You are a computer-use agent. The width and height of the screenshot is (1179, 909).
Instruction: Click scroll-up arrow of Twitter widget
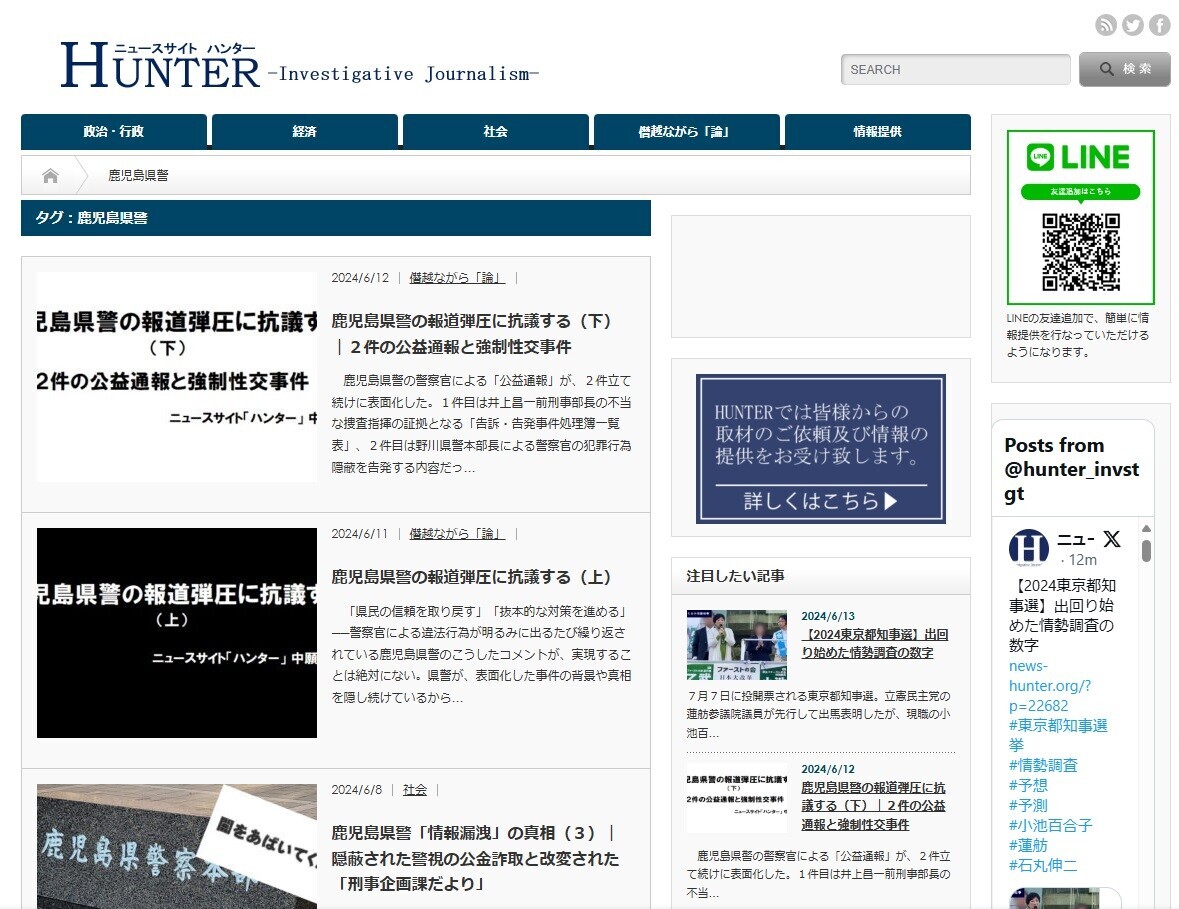click(x=1146, y=529)
